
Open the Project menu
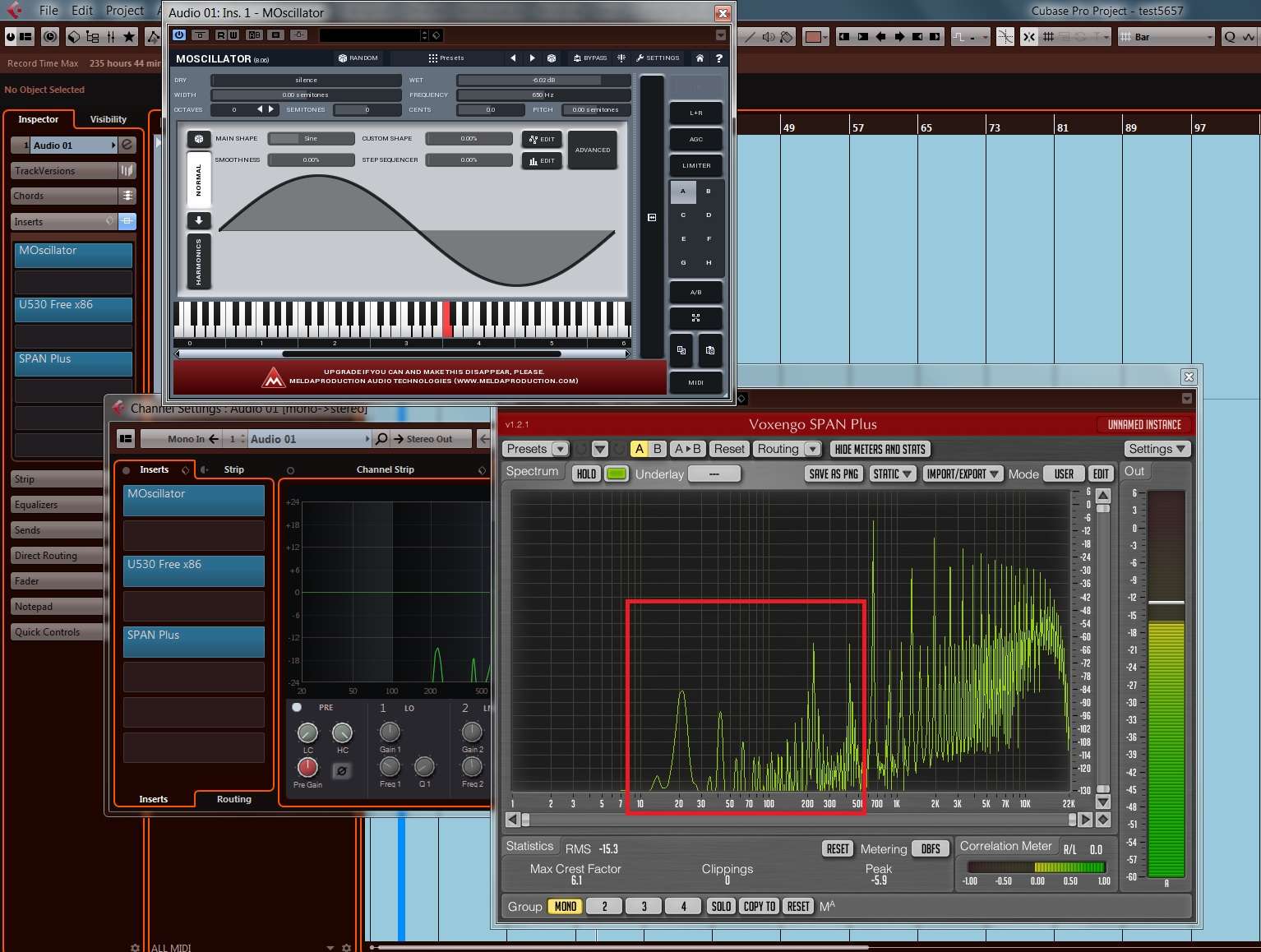[x=124, y=11]
